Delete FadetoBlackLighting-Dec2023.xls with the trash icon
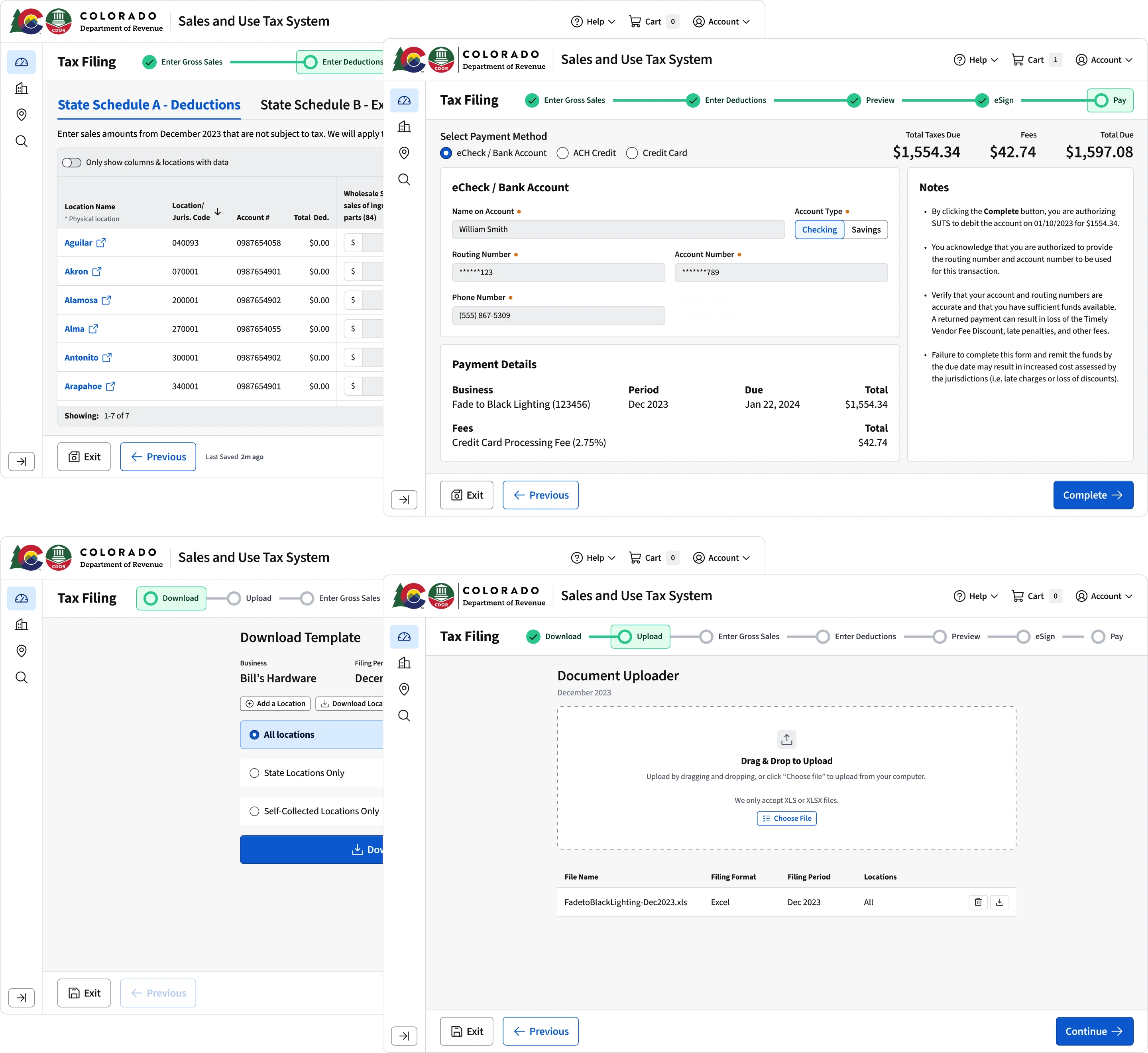 [x=978, y=902]
